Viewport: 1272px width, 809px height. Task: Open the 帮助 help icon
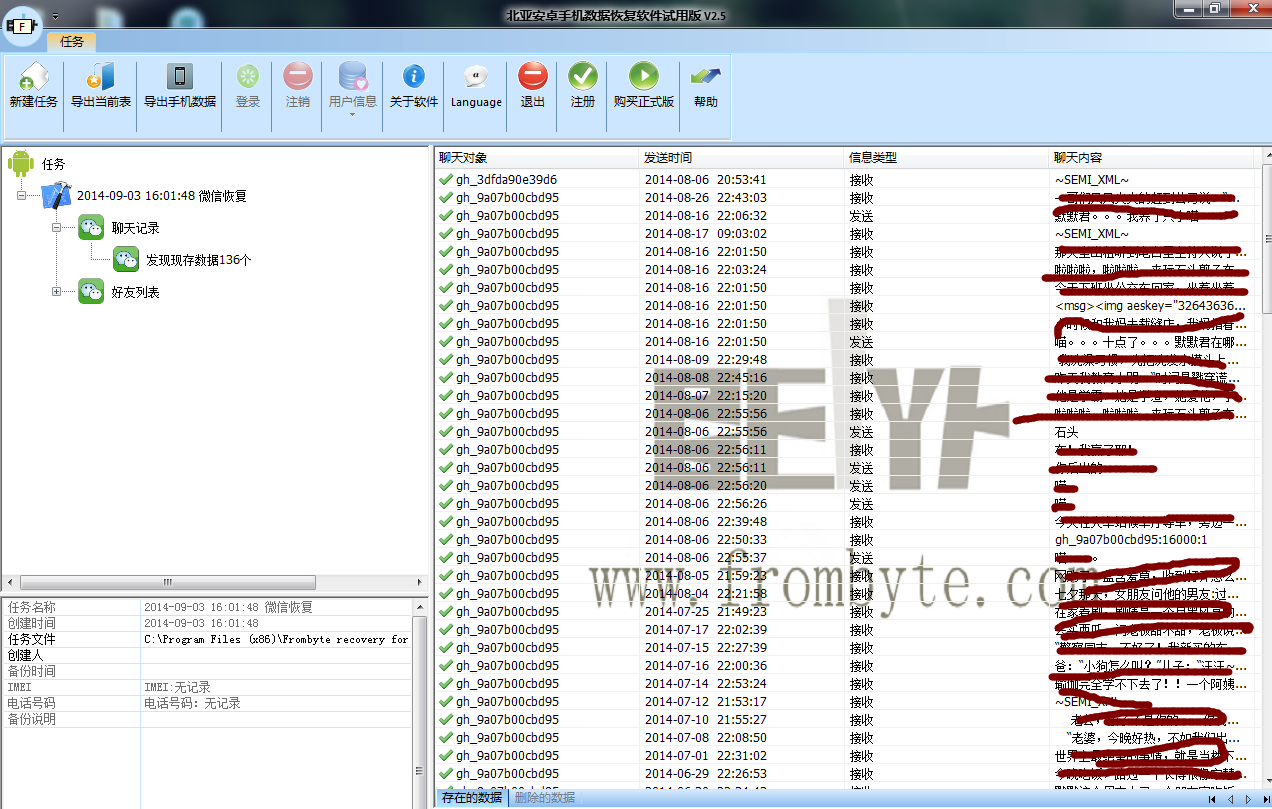[x=706, y=77]
